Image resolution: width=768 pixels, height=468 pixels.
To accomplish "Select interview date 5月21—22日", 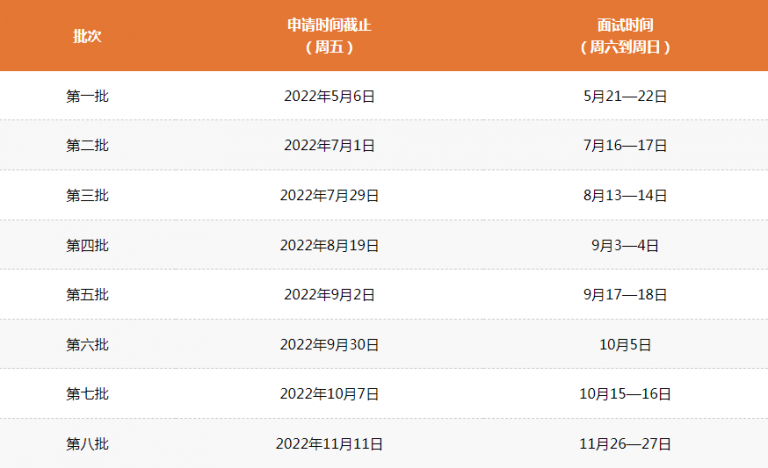I will coord(625,96).
